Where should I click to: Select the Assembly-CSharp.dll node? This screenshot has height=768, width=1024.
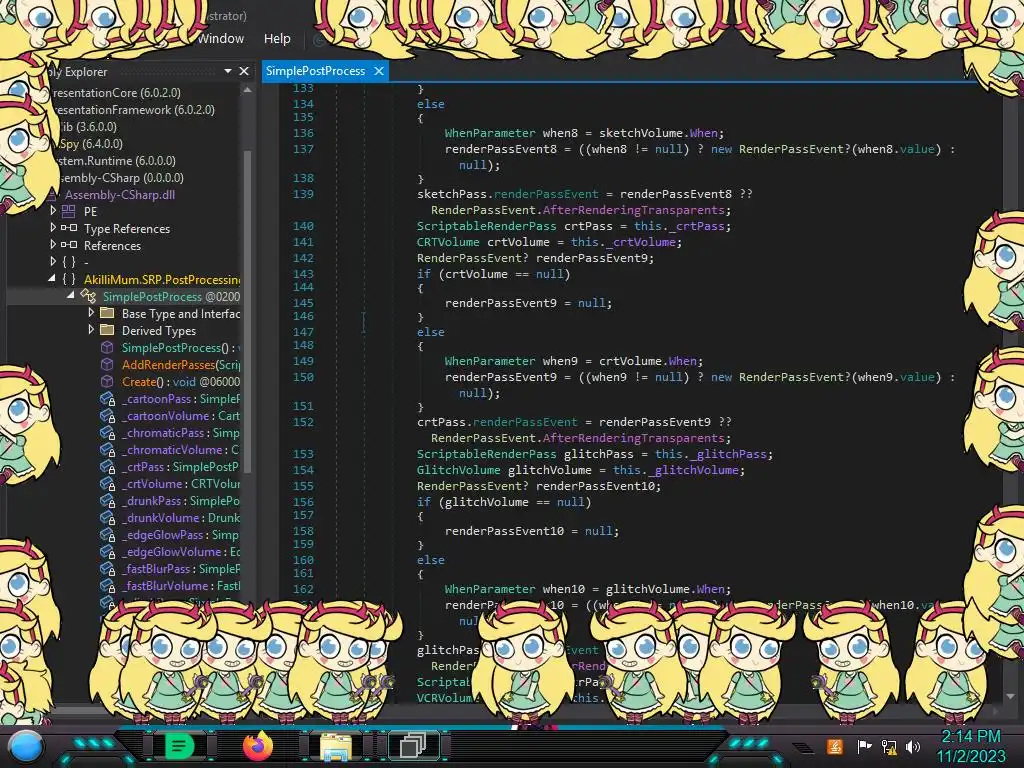pos(120,195)
